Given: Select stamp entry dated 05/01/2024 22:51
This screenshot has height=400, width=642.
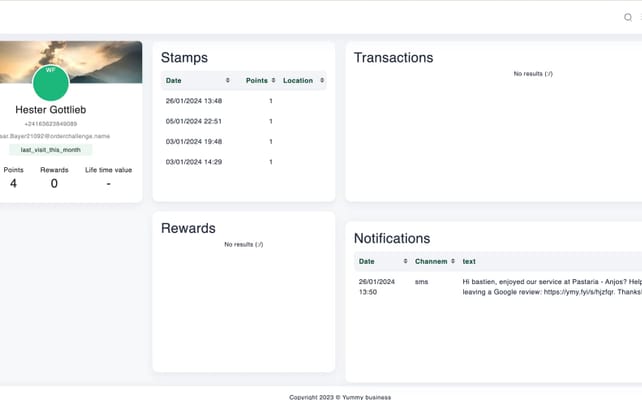Looking at the screenshot, I should click(x=194, y=121).
